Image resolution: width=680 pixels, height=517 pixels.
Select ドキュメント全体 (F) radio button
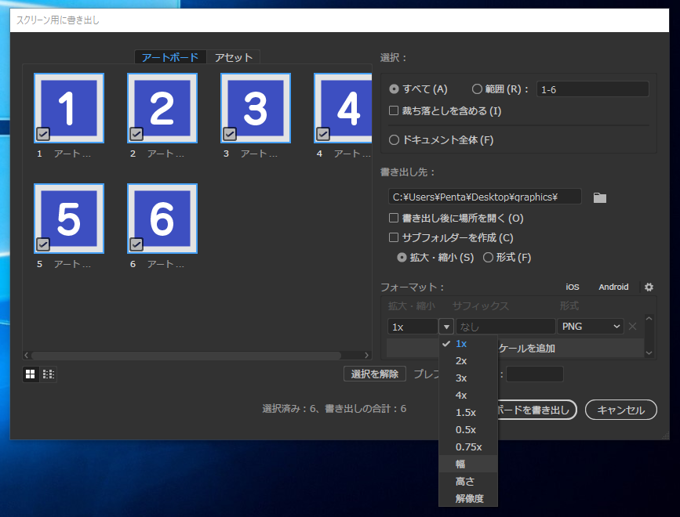(394, 140)
